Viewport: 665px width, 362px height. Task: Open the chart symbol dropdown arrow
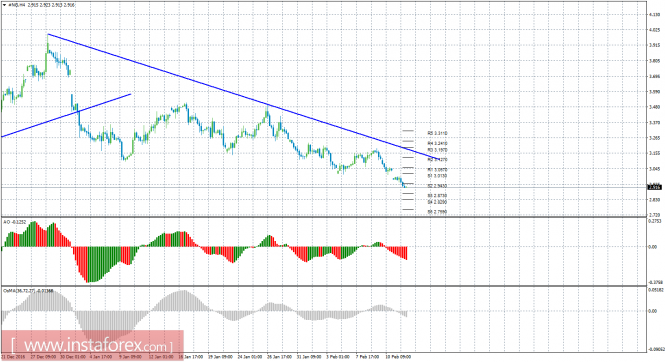coord(4,6)
